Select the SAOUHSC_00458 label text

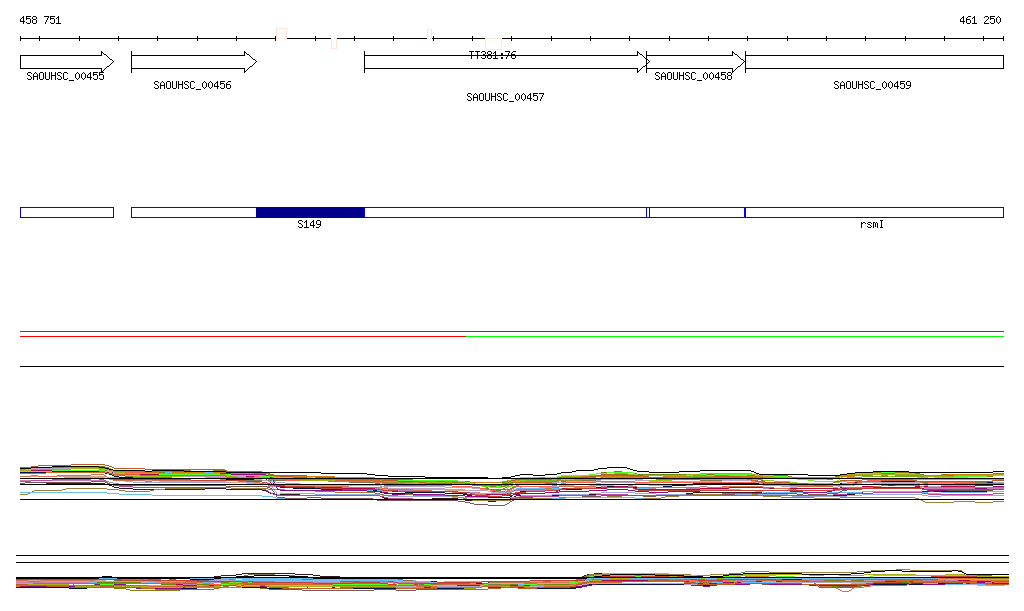pos(693,76)
